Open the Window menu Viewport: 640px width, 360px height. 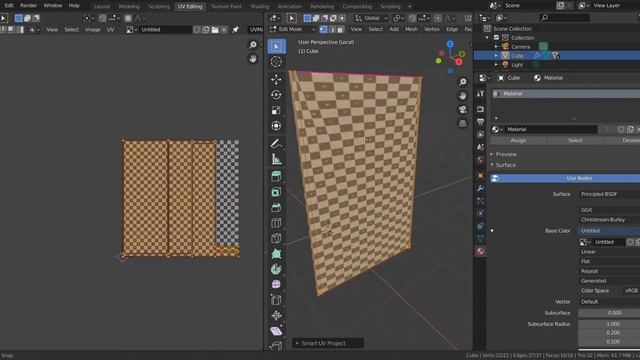53,6
